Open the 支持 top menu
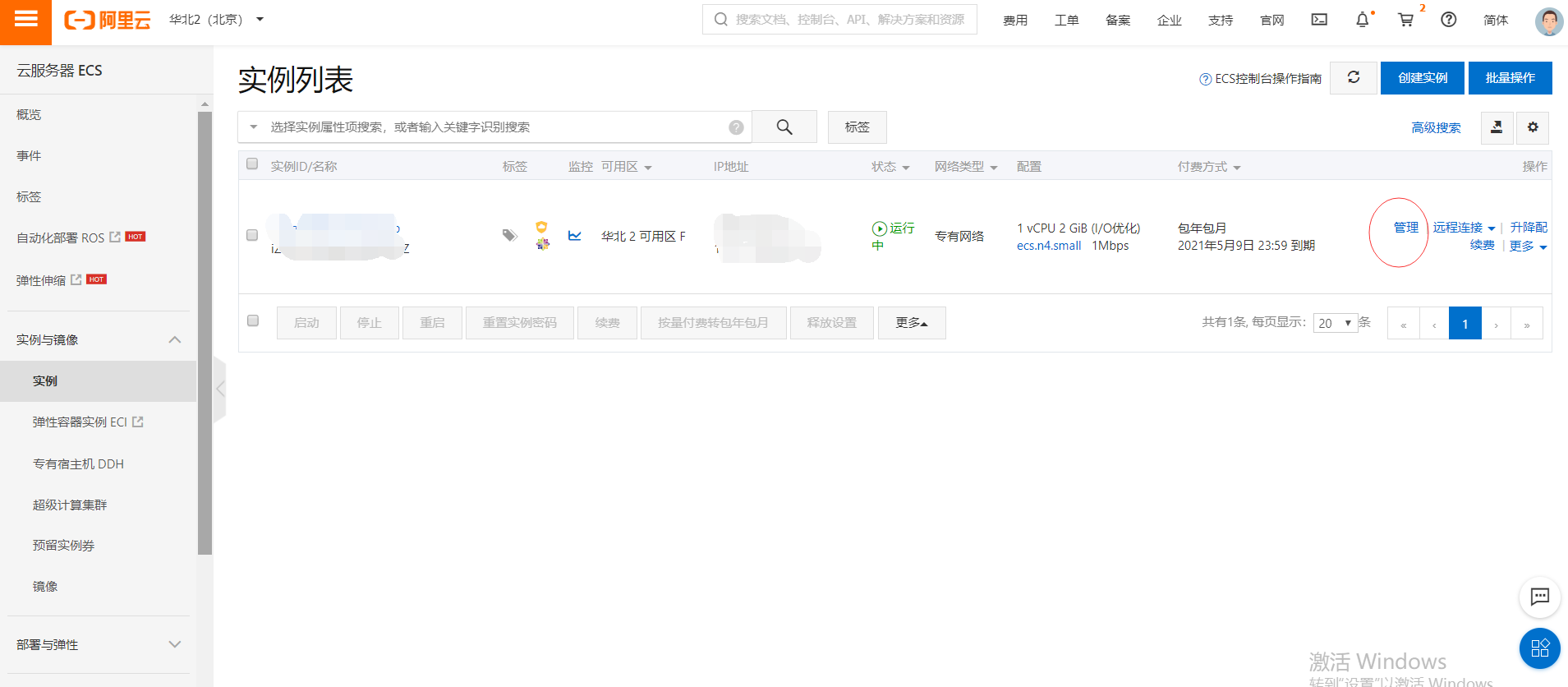The width and height of the screenshot is (1568, 687). click(1221, 20)
